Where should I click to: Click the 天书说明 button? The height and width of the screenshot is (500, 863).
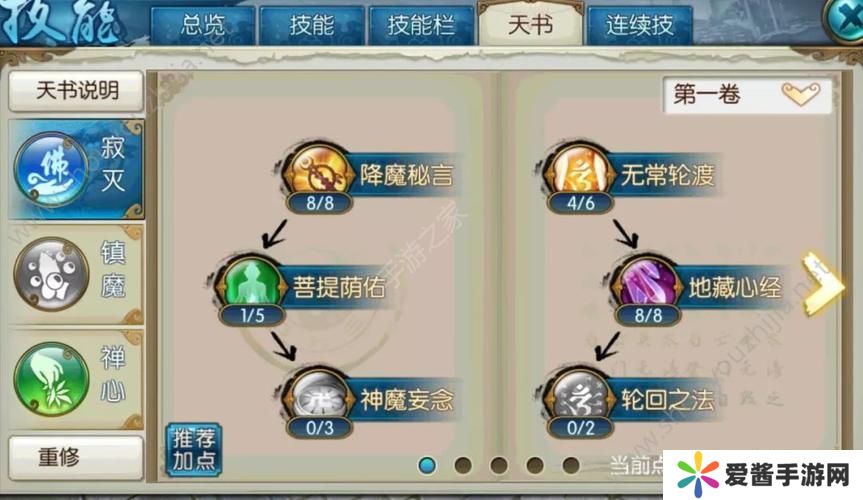[77, 91]
